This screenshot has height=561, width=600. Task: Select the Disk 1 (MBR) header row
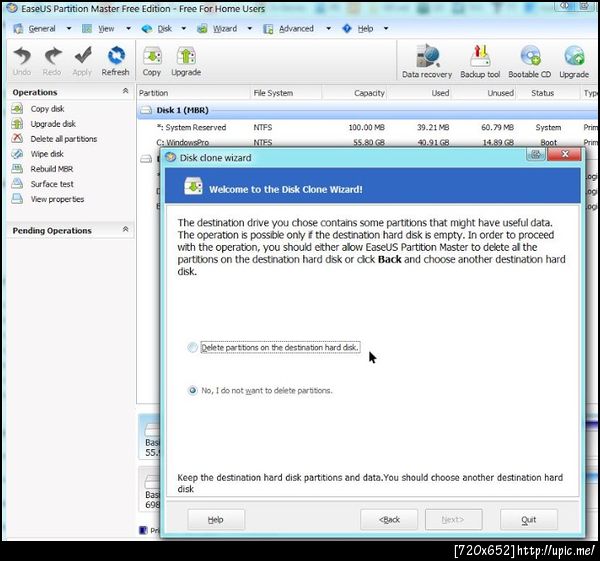[x=367, y=110]
